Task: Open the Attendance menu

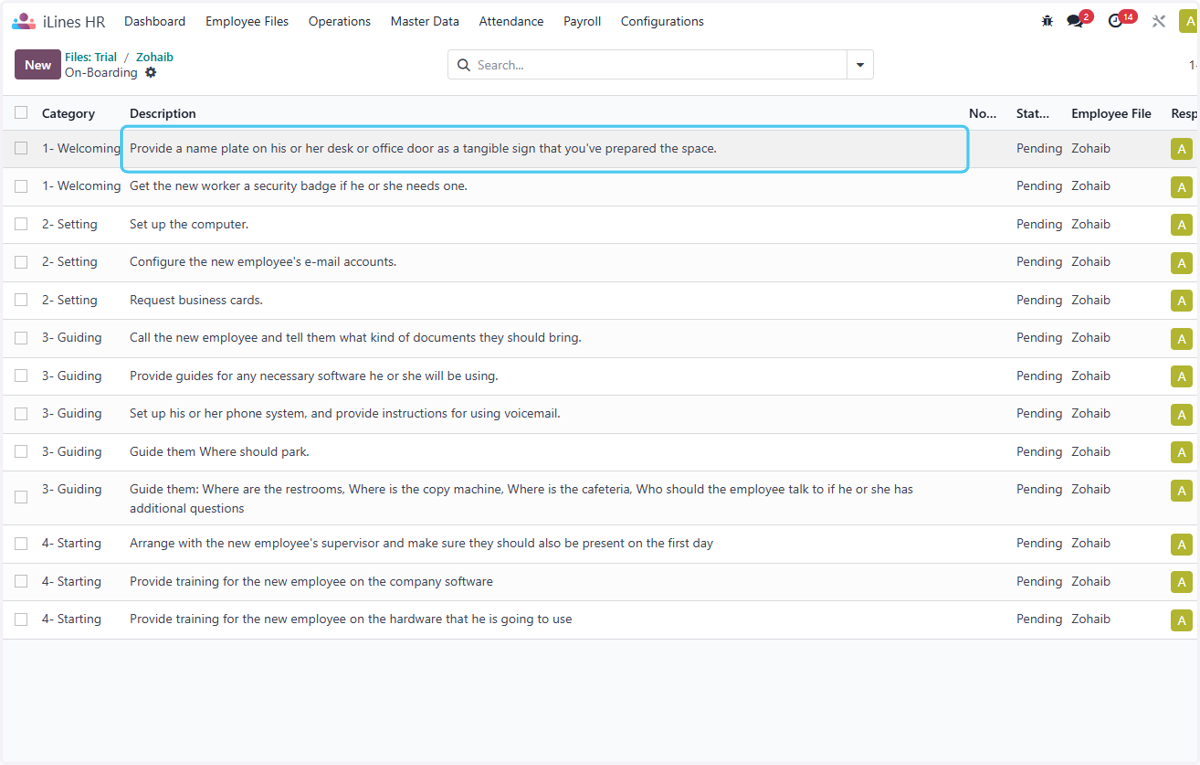Action: click(511, 21)
